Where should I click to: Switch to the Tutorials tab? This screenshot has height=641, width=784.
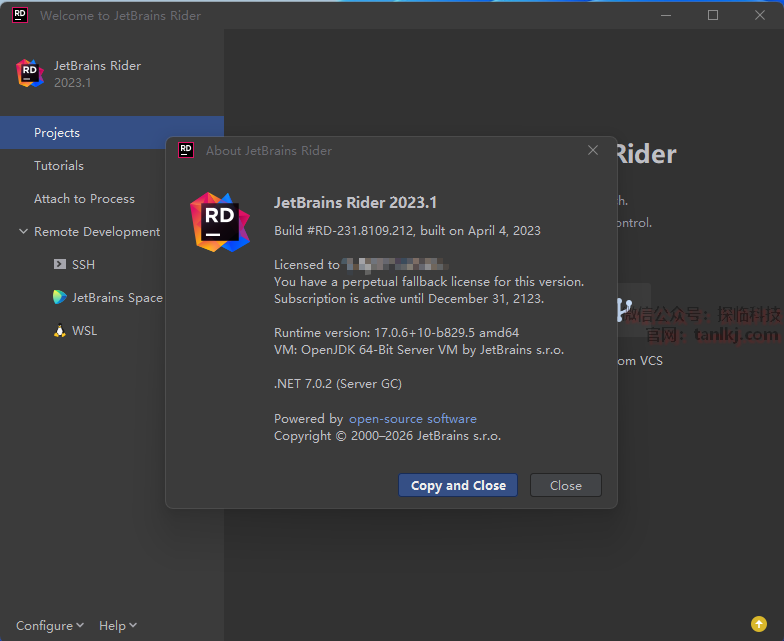pos(59,166)
